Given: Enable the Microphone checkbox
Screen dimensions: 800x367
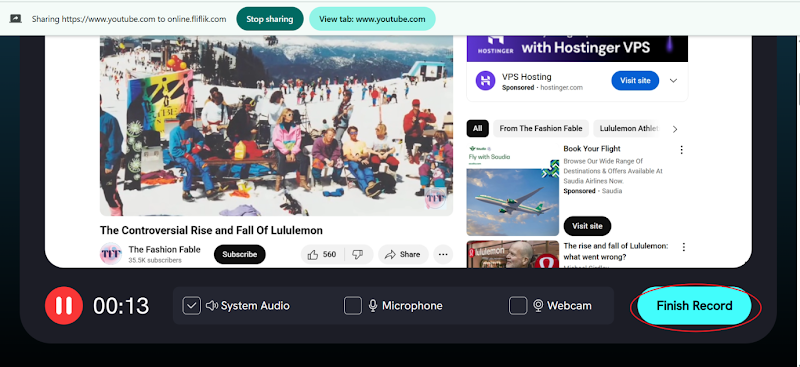Looking at the screenshot, I should coord(353,306).
